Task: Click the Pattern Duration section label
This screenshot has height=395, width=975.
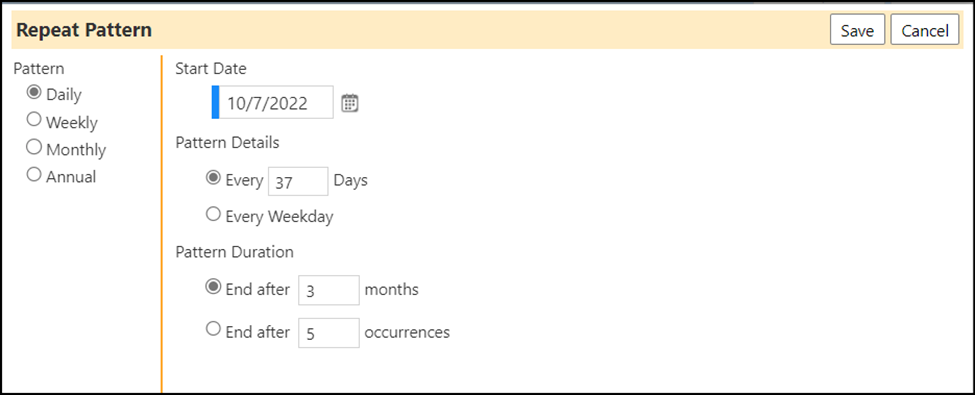Action: click(x=234, y=252)
